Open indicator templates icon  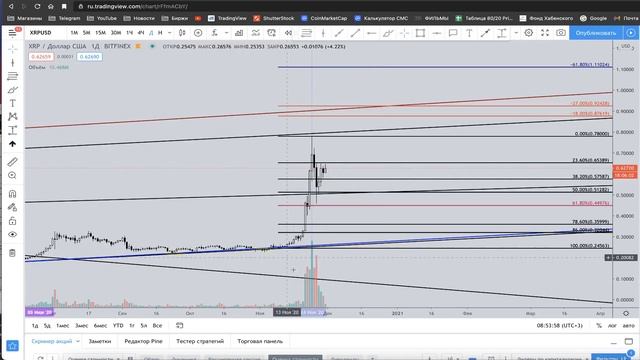tap(256, 33)
